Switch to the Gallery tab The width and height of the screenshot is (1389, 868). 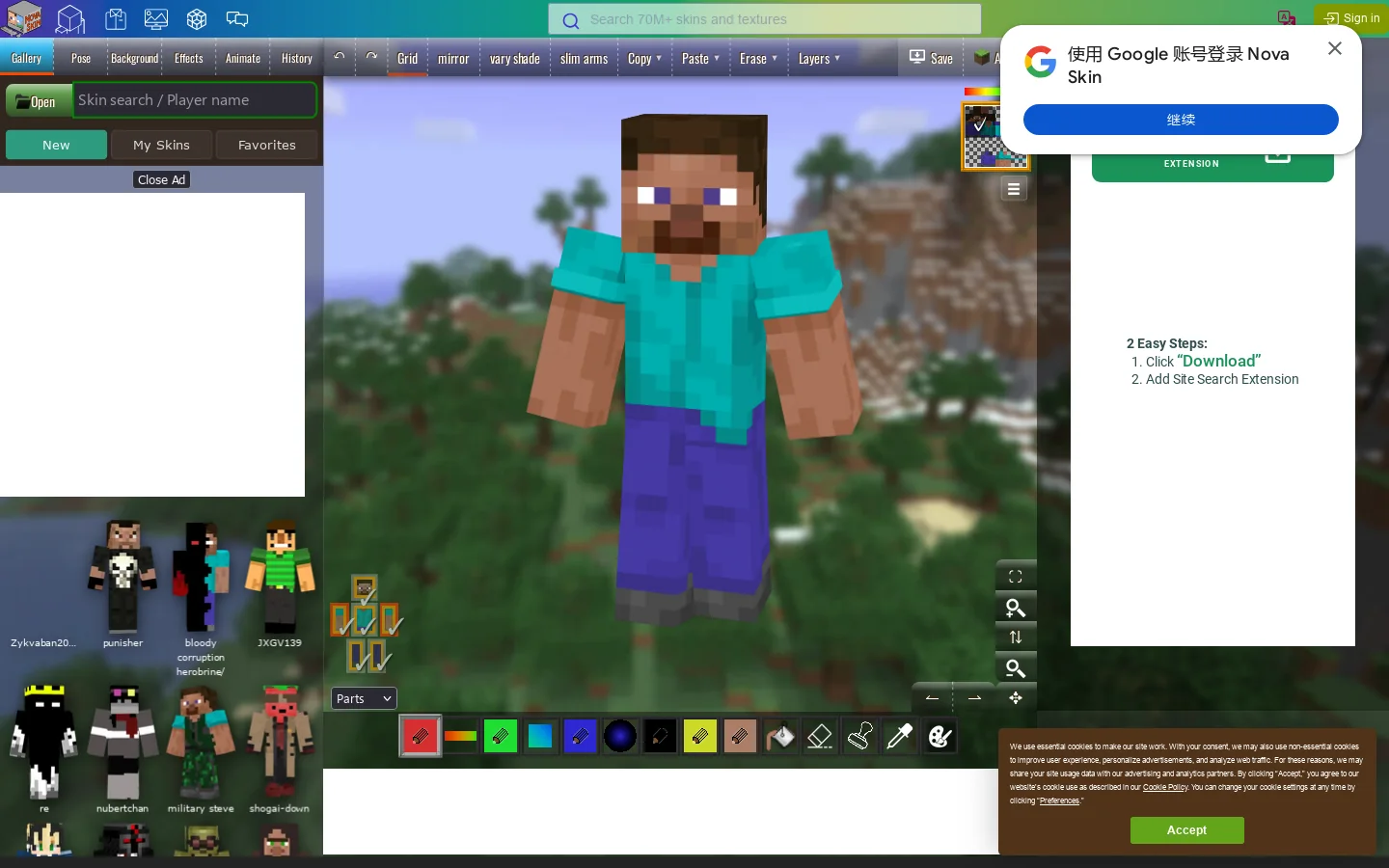click(x=27, y=58)
